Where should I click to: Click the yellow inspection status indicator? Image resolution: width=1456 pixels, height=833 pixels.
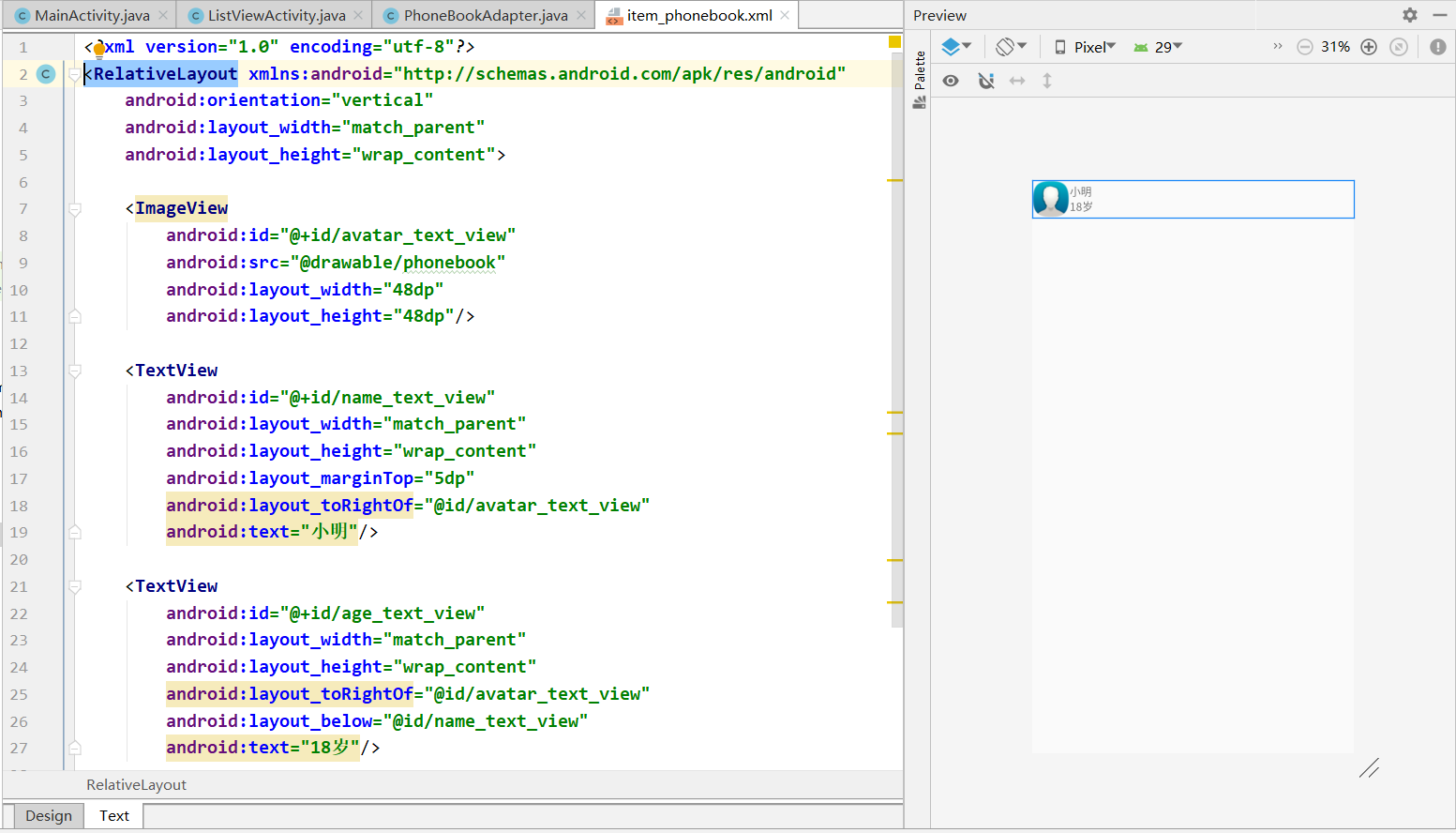tap(894, 41)
